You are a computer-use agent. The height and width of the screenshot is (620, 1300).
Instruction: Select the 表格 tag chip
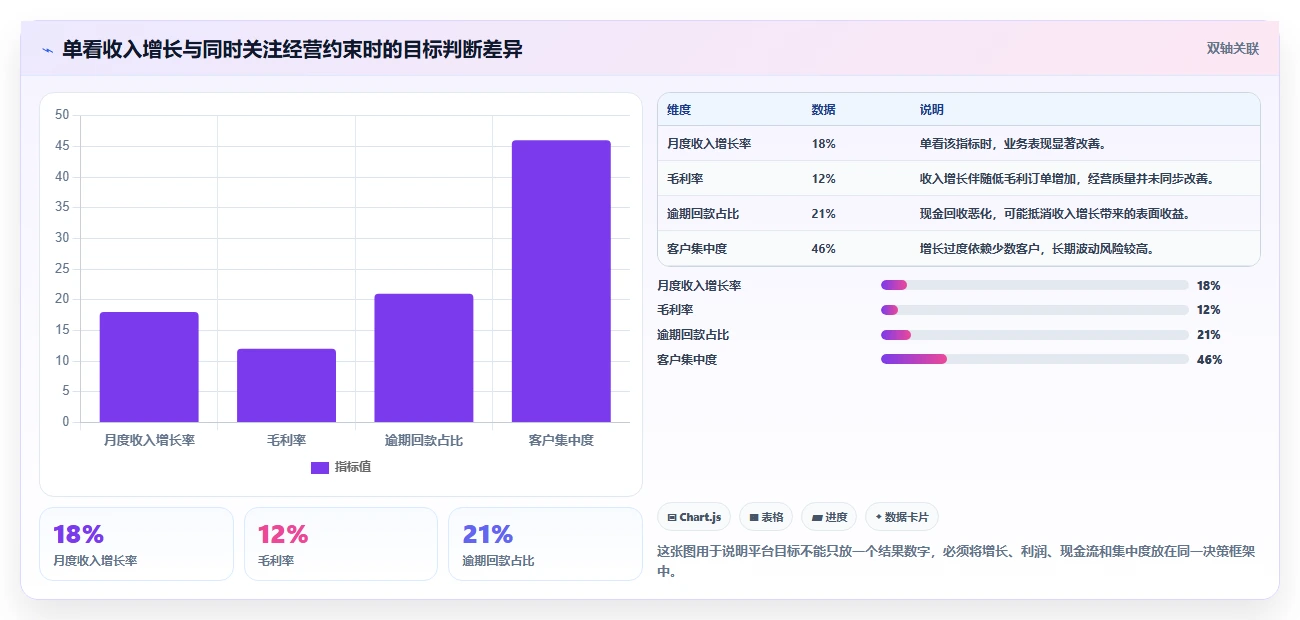[766, 517]
